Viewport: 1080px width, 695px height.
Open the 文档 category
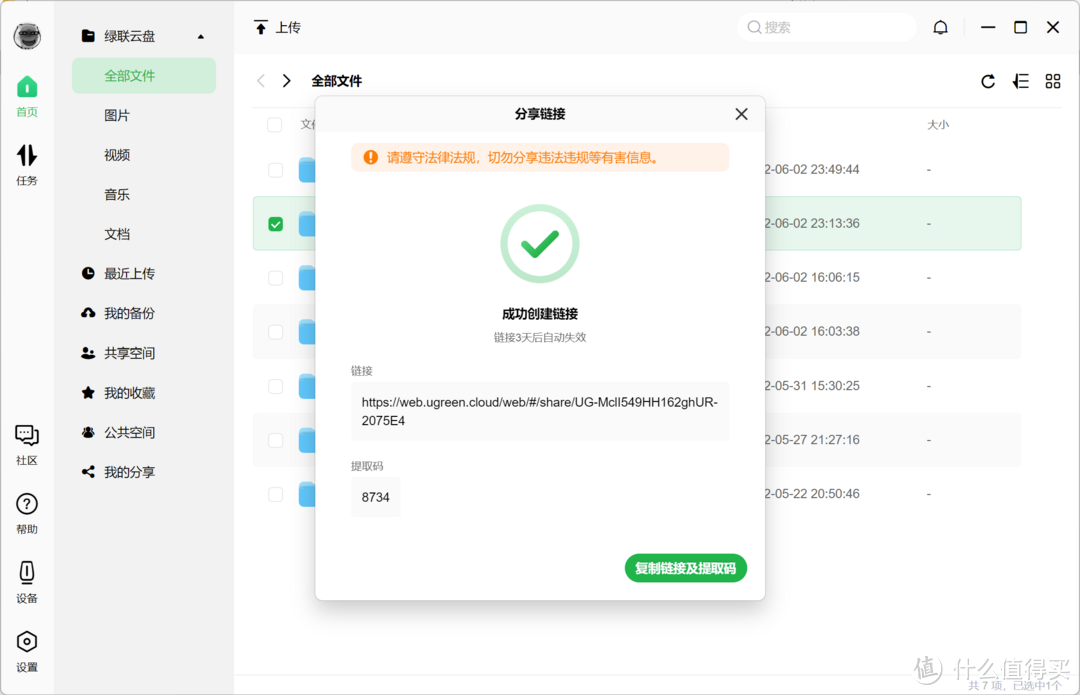click(x=117, y=234)
